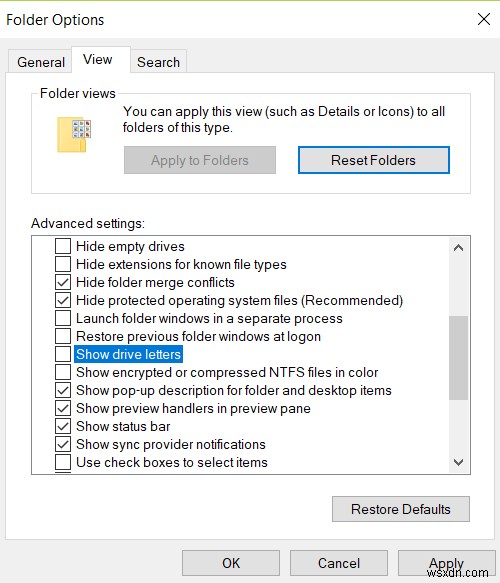This screenshot has width=500, height=583.
Task: Turn off Show sync provider notifications
Action: [x=63, y=444]
